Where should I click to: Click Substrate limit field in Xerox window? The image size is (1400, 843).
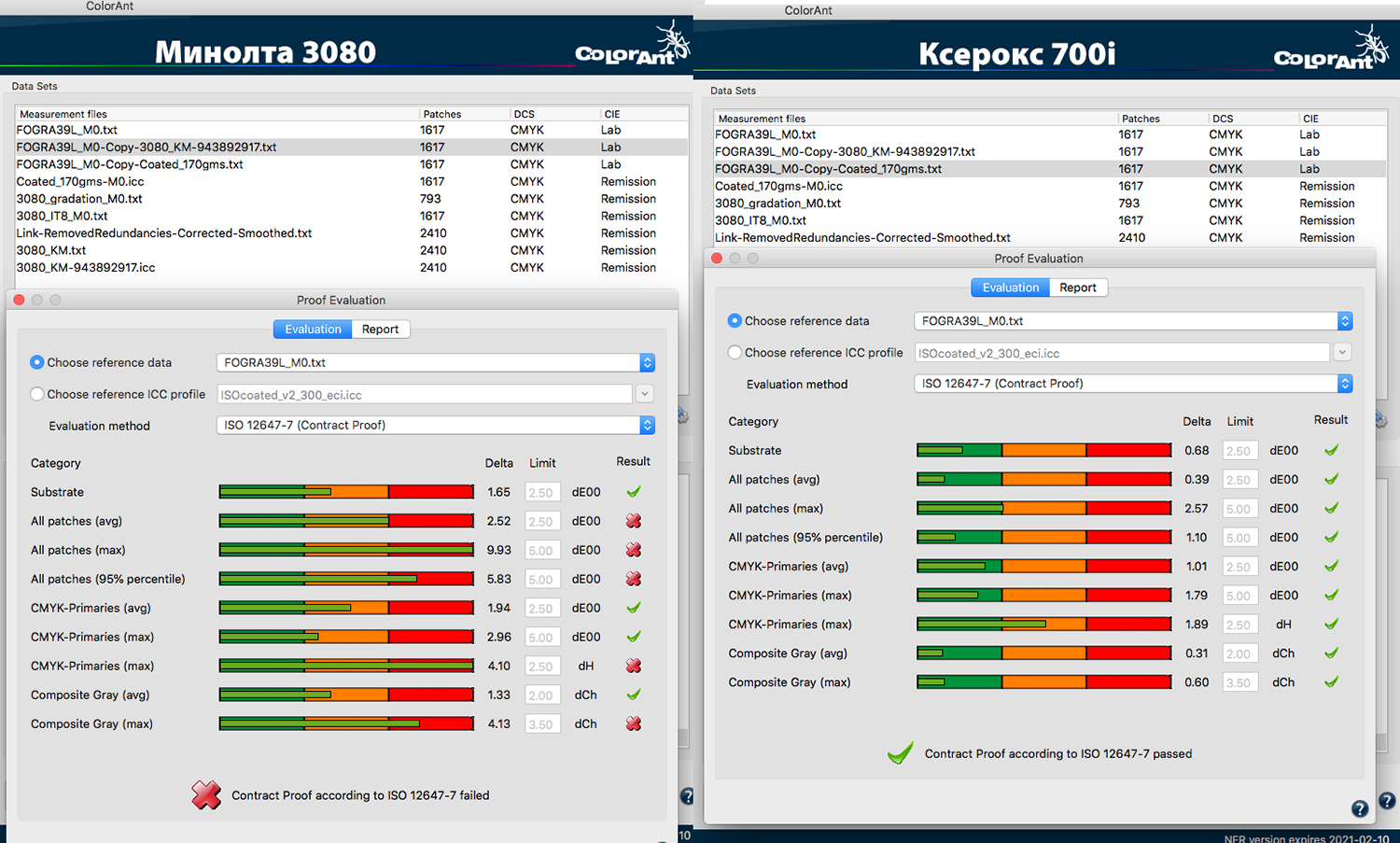click(x=1239, y=450)
